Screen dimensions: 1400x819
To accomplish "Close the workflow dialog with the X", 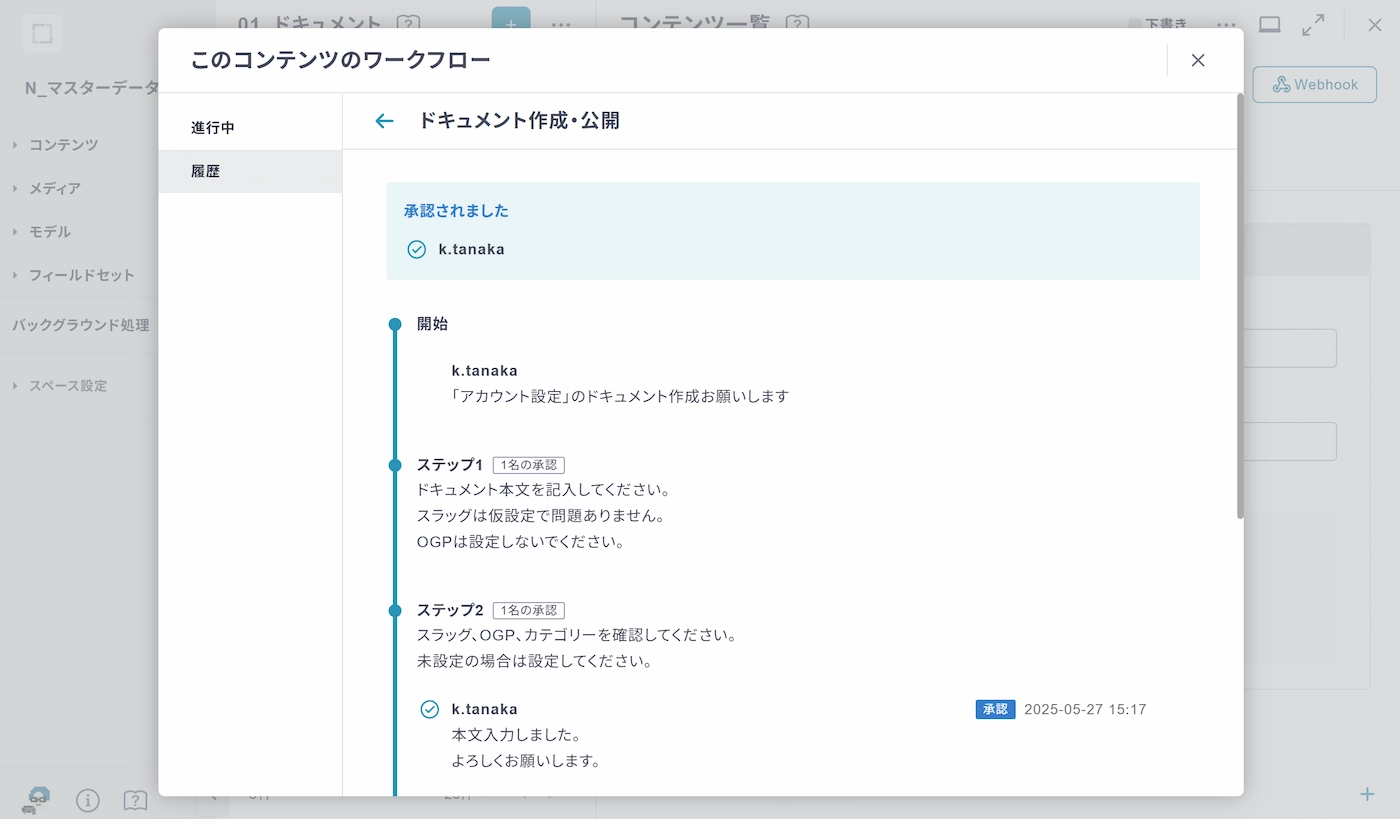I will pyautogui.click(x=1198, y=60).
